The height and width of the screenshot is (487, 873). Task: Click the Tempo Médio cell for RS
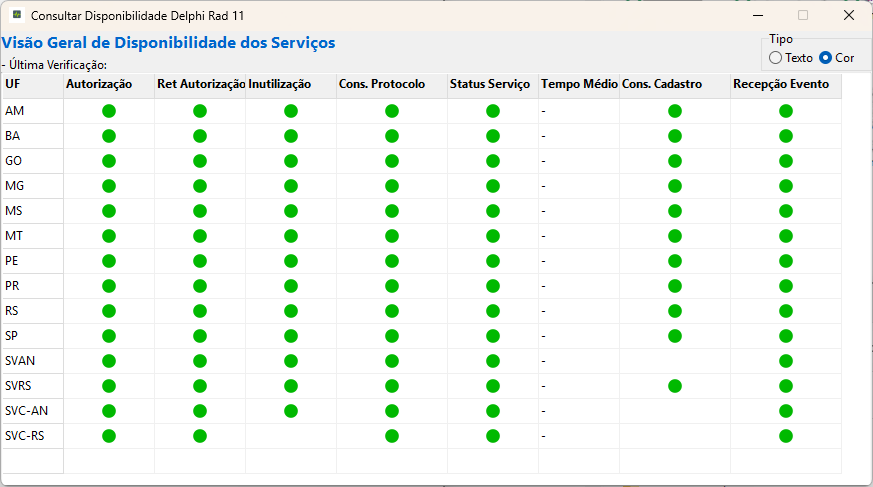click(x=578, y=311)
